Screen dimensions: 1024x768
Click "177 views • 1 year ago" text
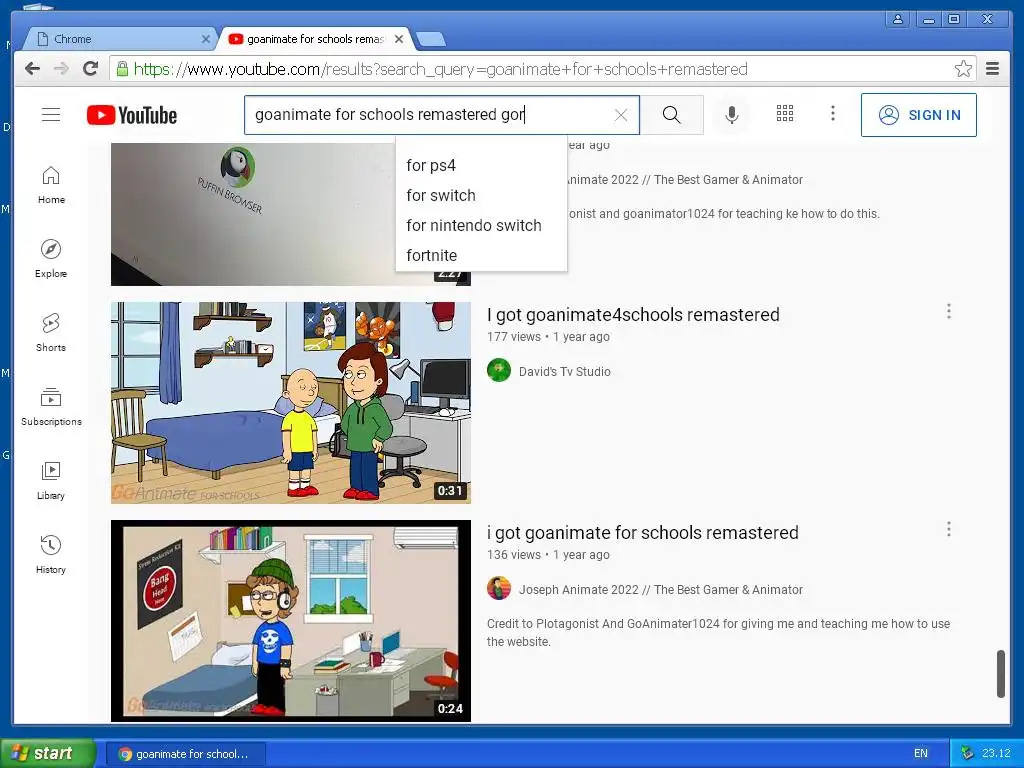coord(548,337)
